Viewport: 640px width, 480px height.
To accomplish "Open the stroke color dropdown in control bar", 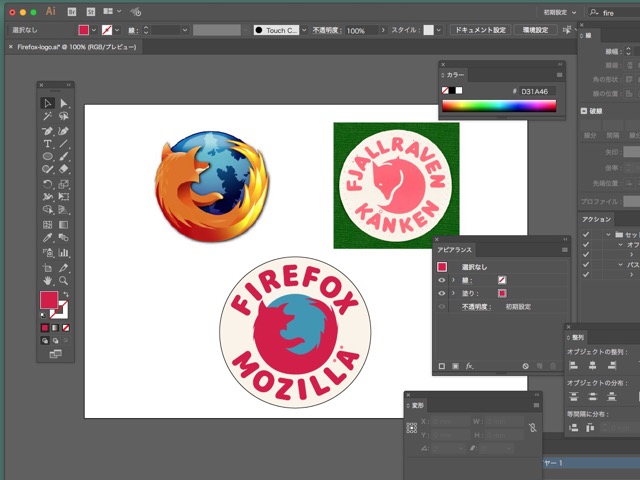I will (117, 30).
